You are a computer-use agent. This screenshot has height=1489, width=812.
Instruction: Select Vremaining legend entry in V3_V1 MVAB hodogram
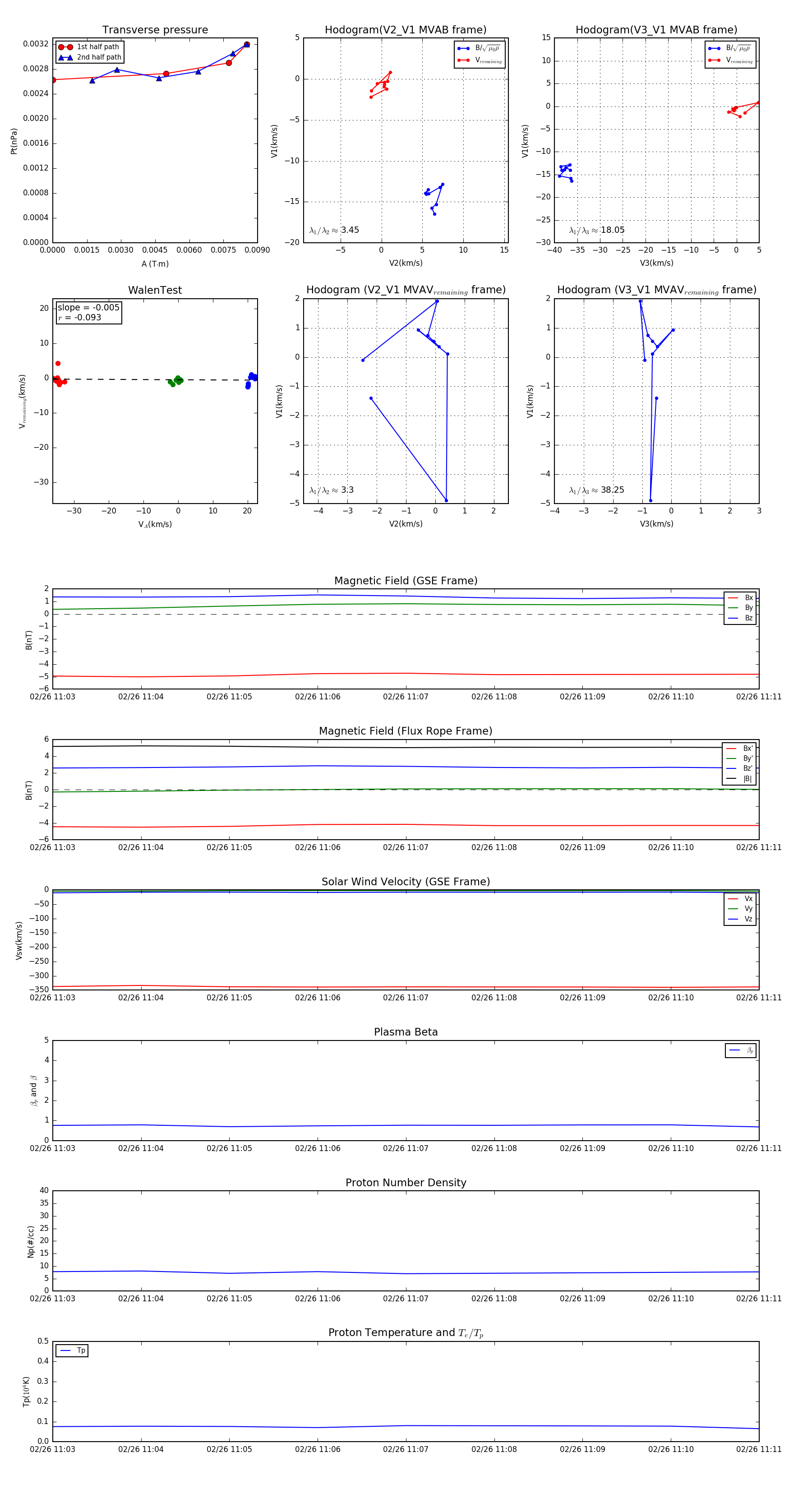[x=730, y=60]
